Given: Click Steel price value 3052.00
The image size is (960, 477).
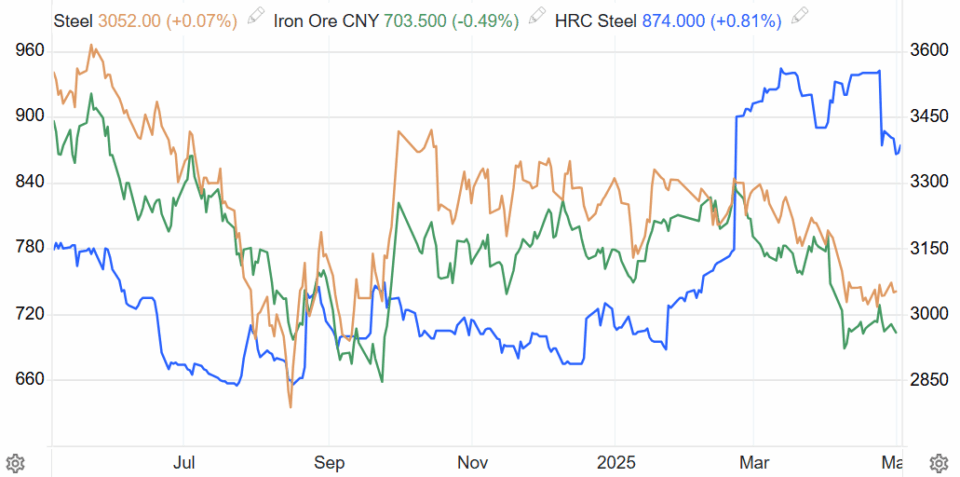Looking at the screenshot, I should (x=129, y=21).
